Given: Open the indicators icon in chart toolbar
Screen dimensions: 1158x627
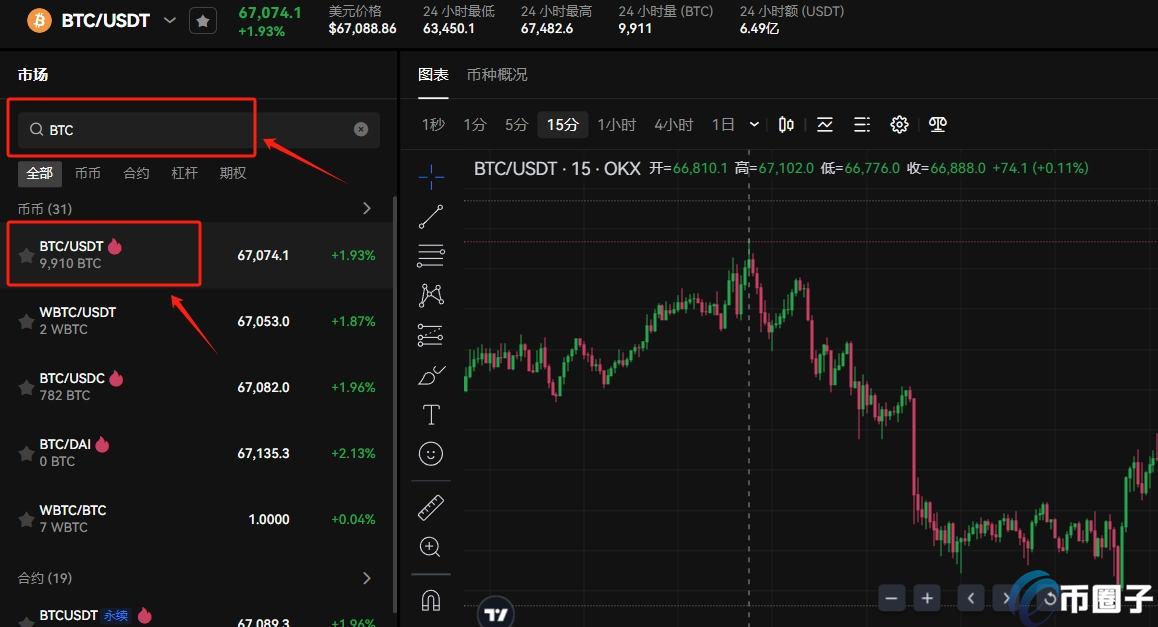Looking at the screenshot, I should 825,125.
